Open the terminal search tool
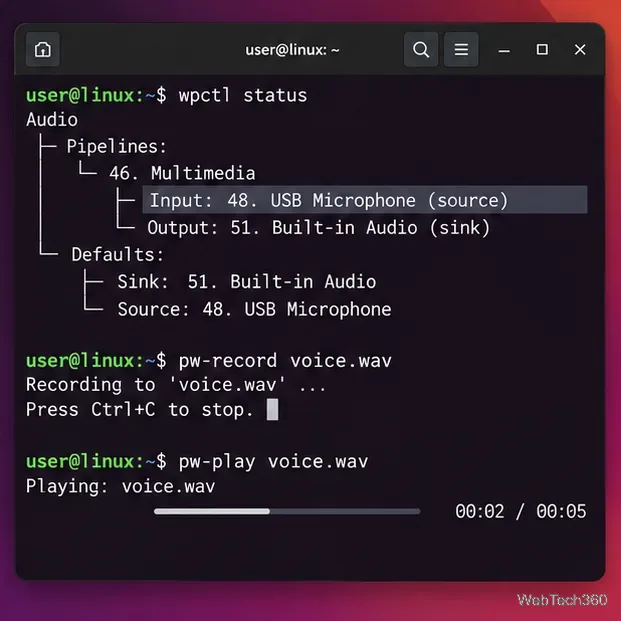Image resolution: width=621 pixels, height=621 pixels. 421,50
